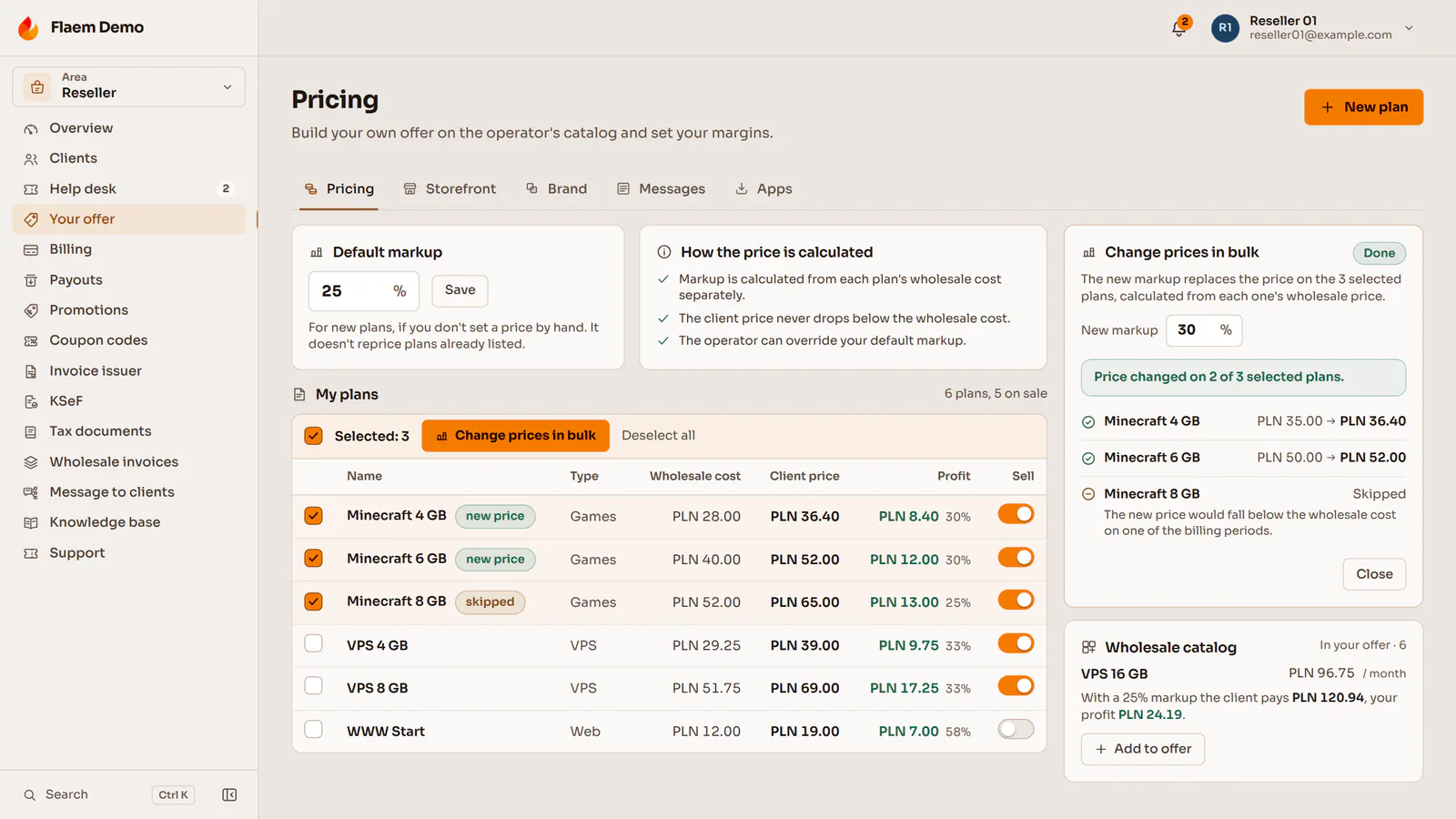
Task: Click the Invoice issuer document icon
Action: pyautogui.click(x=31, y=371)
